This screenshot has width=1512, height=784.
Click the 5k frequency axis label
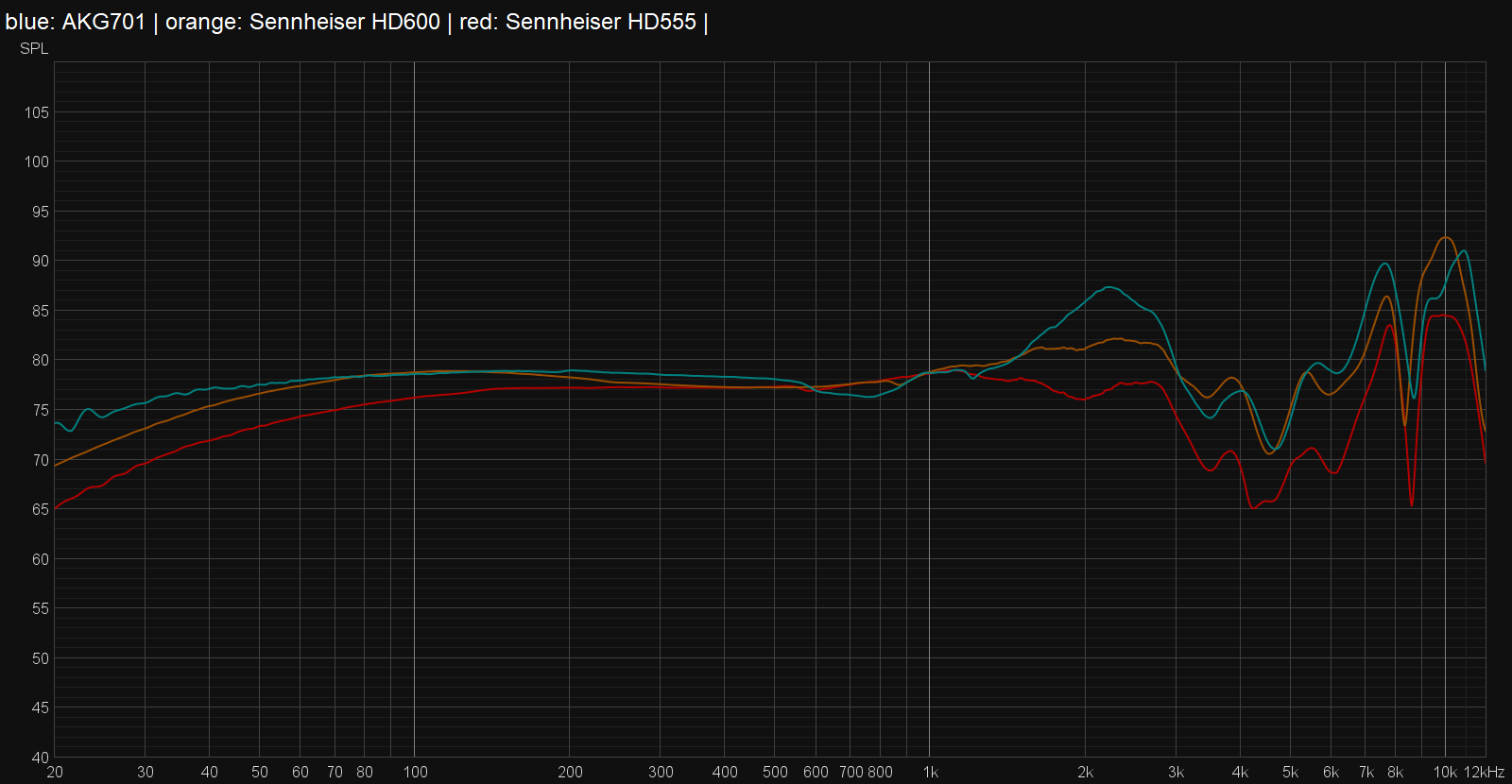click(1291, 772)
